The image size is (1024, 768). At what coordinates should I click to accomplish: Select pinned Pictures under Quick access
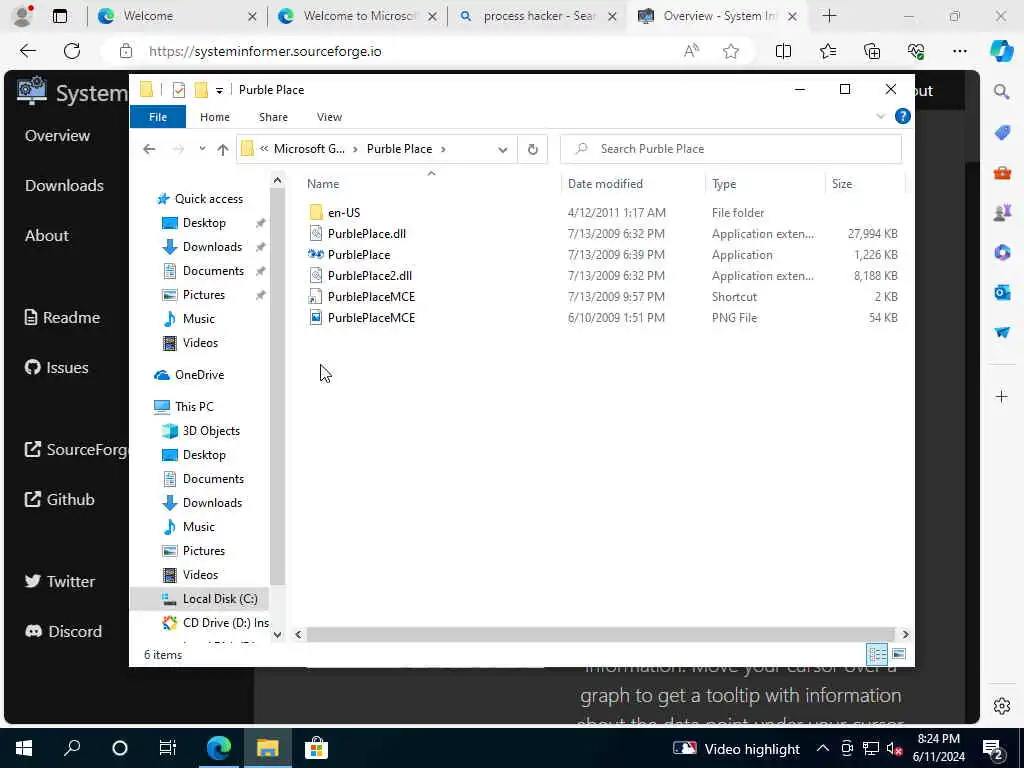[204, 295]
